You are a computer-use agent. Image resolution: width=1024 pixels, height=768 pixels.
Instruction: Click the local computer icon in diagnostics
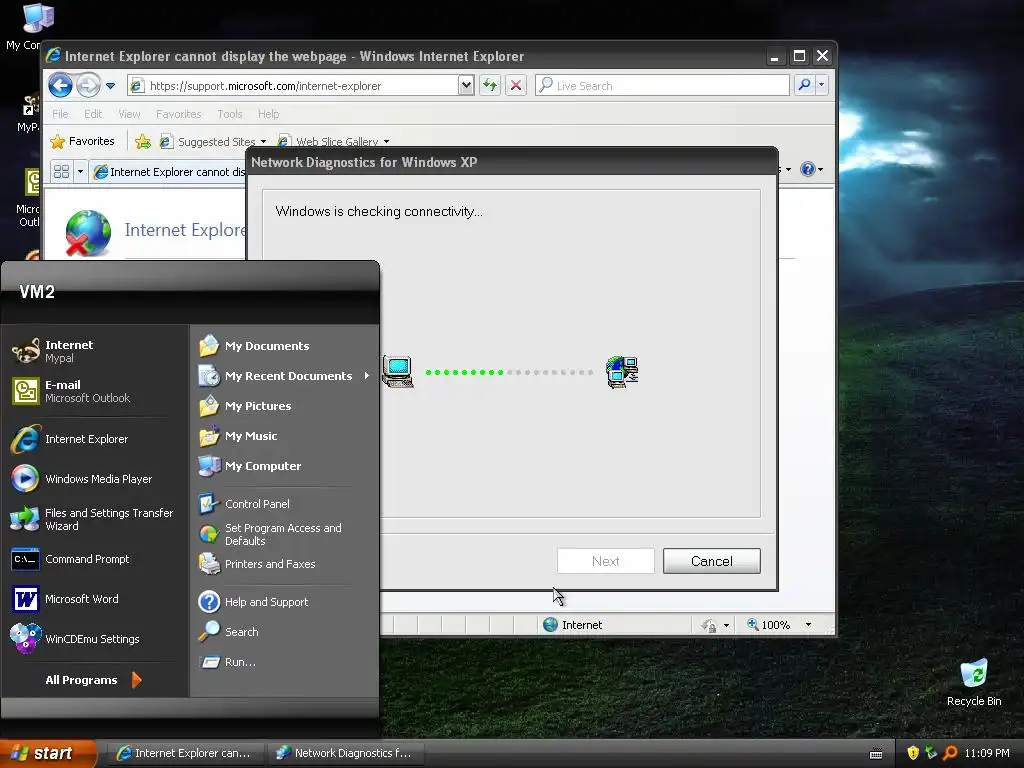pyautogui.click(x=398, y=372)
